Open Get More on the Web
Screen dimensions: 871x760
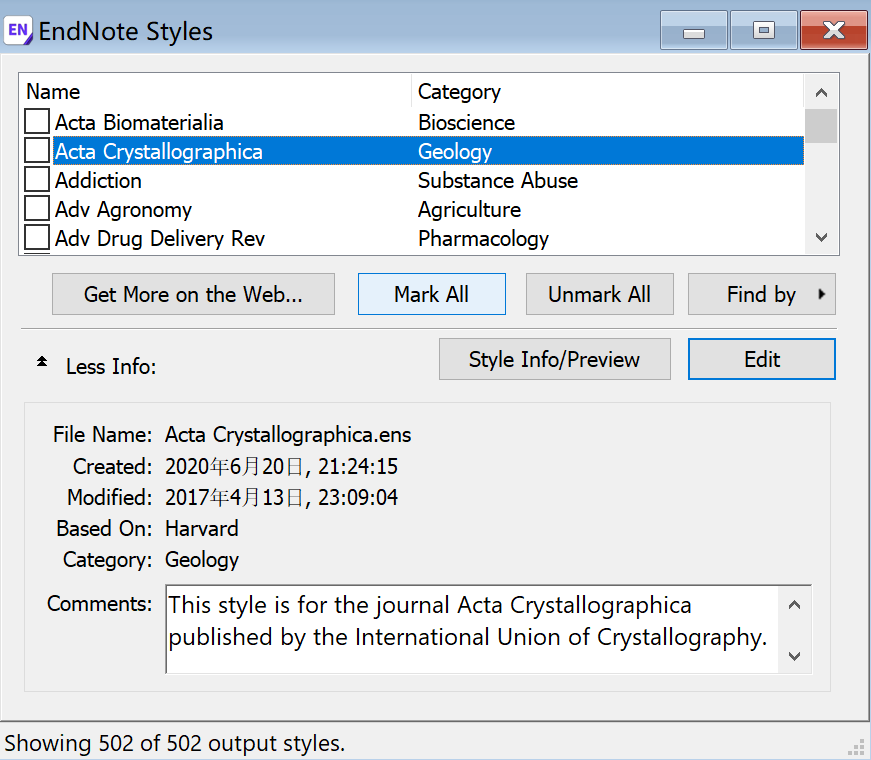193,294
